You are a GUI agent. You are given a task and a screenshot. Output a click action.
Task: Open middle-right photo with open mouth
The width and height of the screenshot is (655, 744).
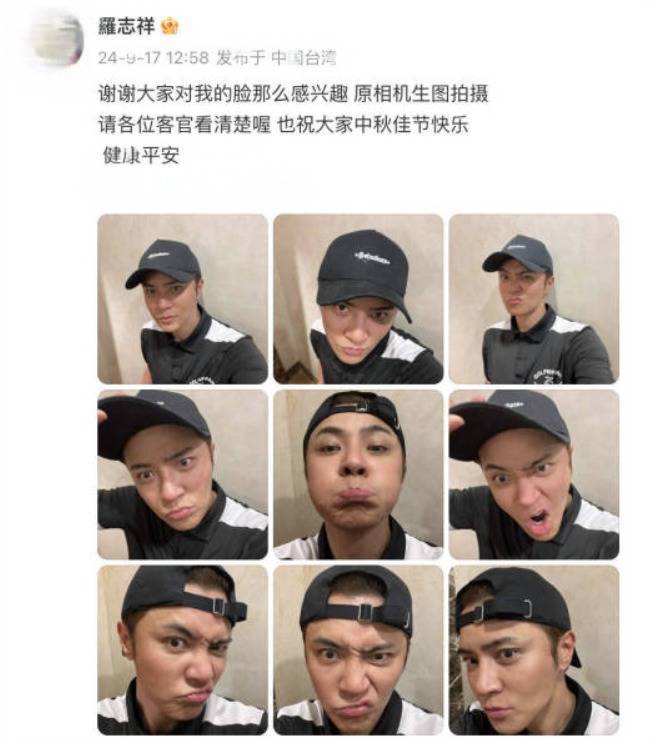tap(534, 474)
